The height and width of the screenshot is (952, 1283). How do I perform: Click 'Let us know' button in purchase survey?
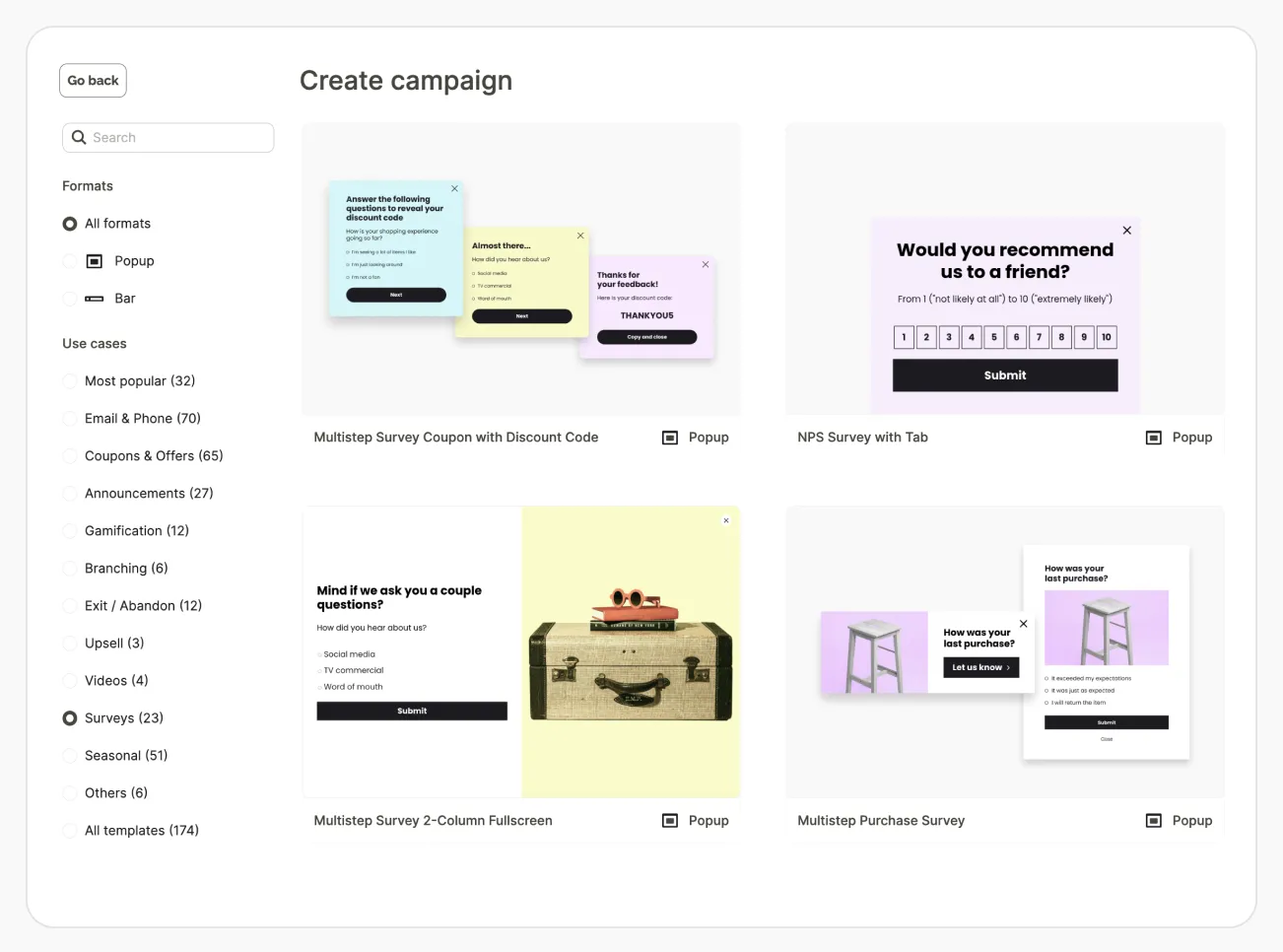tap(980, 667)
